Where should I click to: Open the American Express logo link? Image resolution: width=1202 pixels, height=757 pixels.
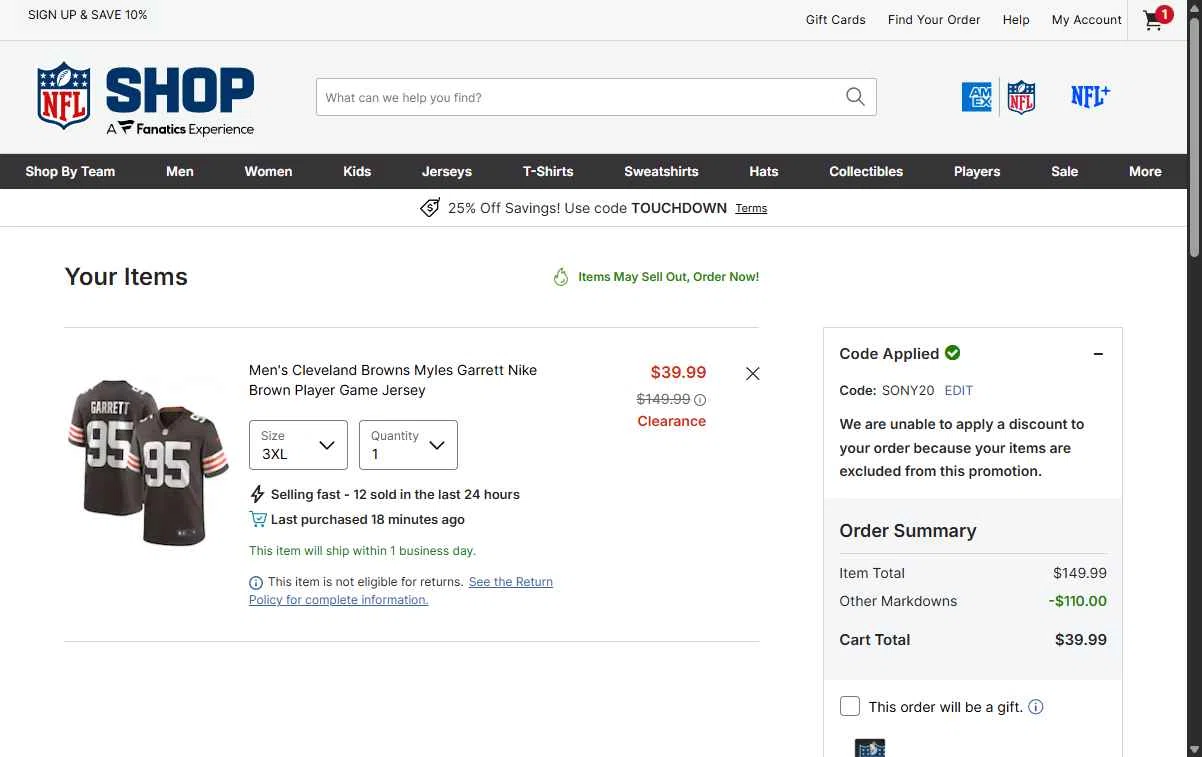tap(977, 97)
